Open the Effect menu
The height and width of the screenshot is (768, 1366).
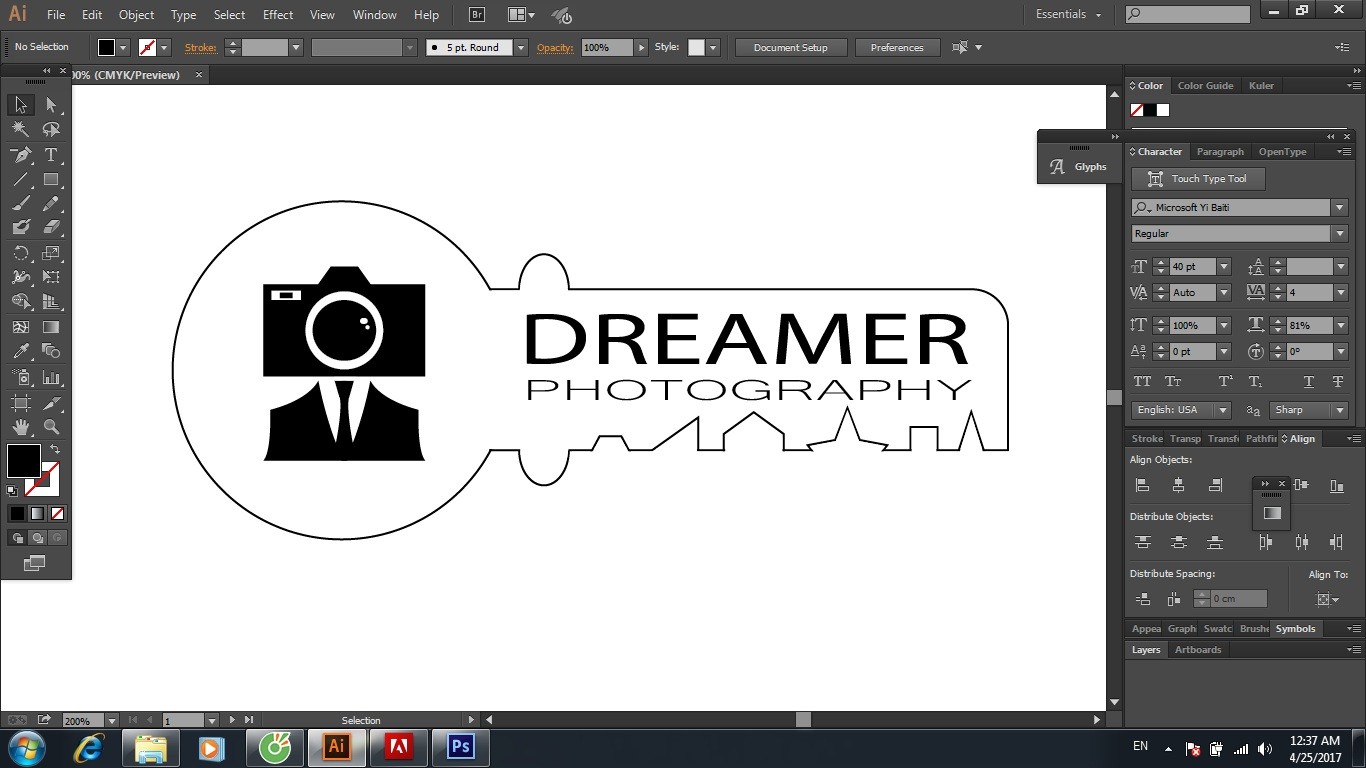point(278,15)
